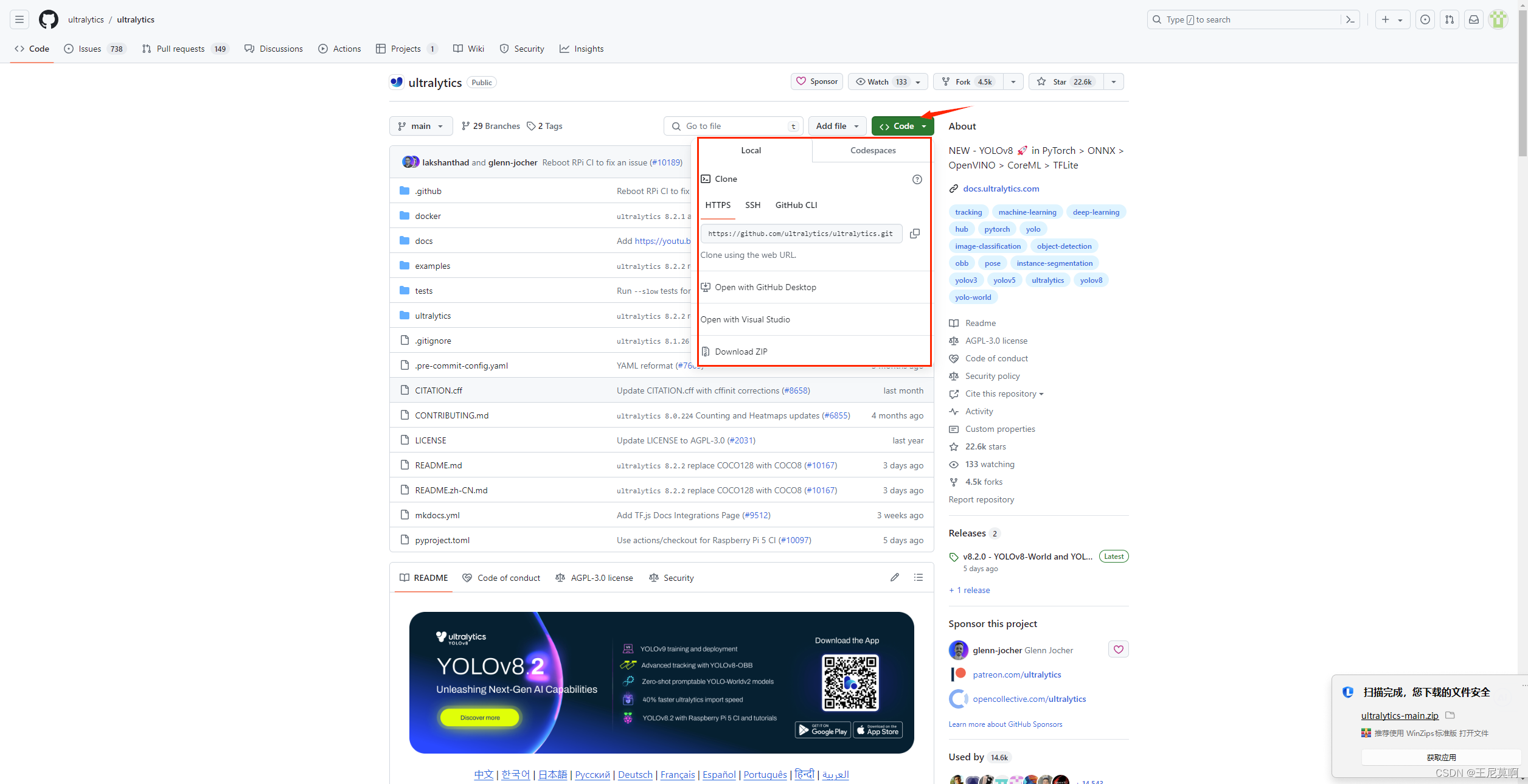This screenshot has height=784, width=1528.
Task: Click the Clone help question mark icon
Action: [x=917, y=179]
